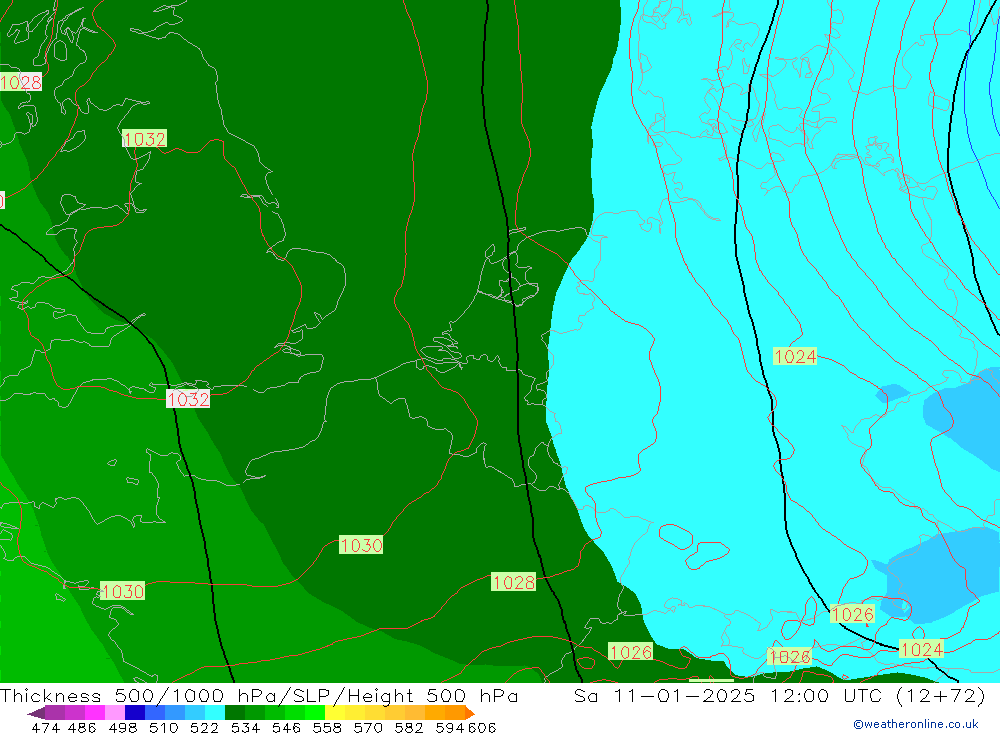Viewport: 1000px width, 733px height.
Task: Click the 594 value under the legend
Action: pyautogui.click(x=450, y=727)
